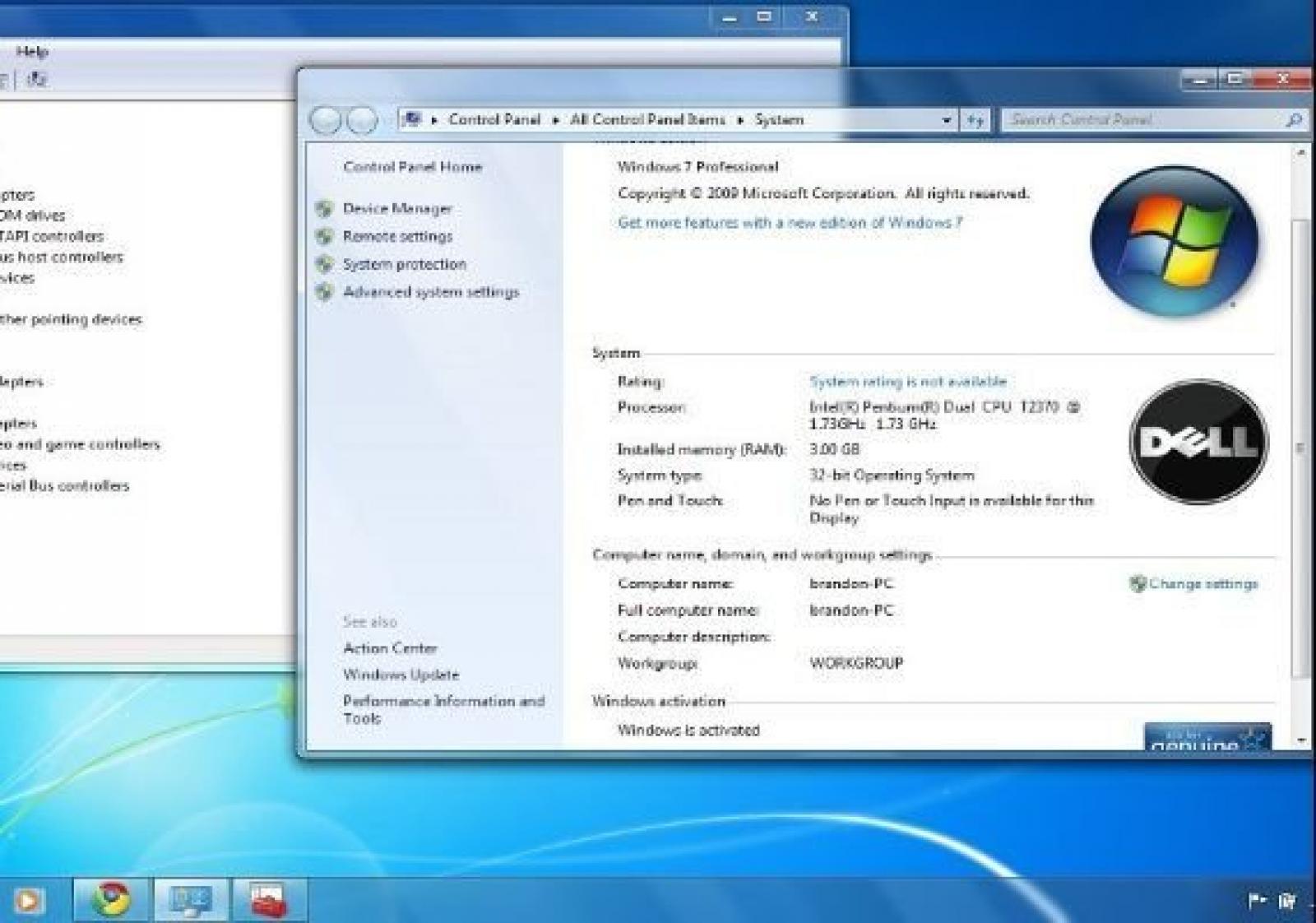Open Google Chrome from the taskbar
The width and height of the screenshot is (1316, 923).
(x=112, y=898)
